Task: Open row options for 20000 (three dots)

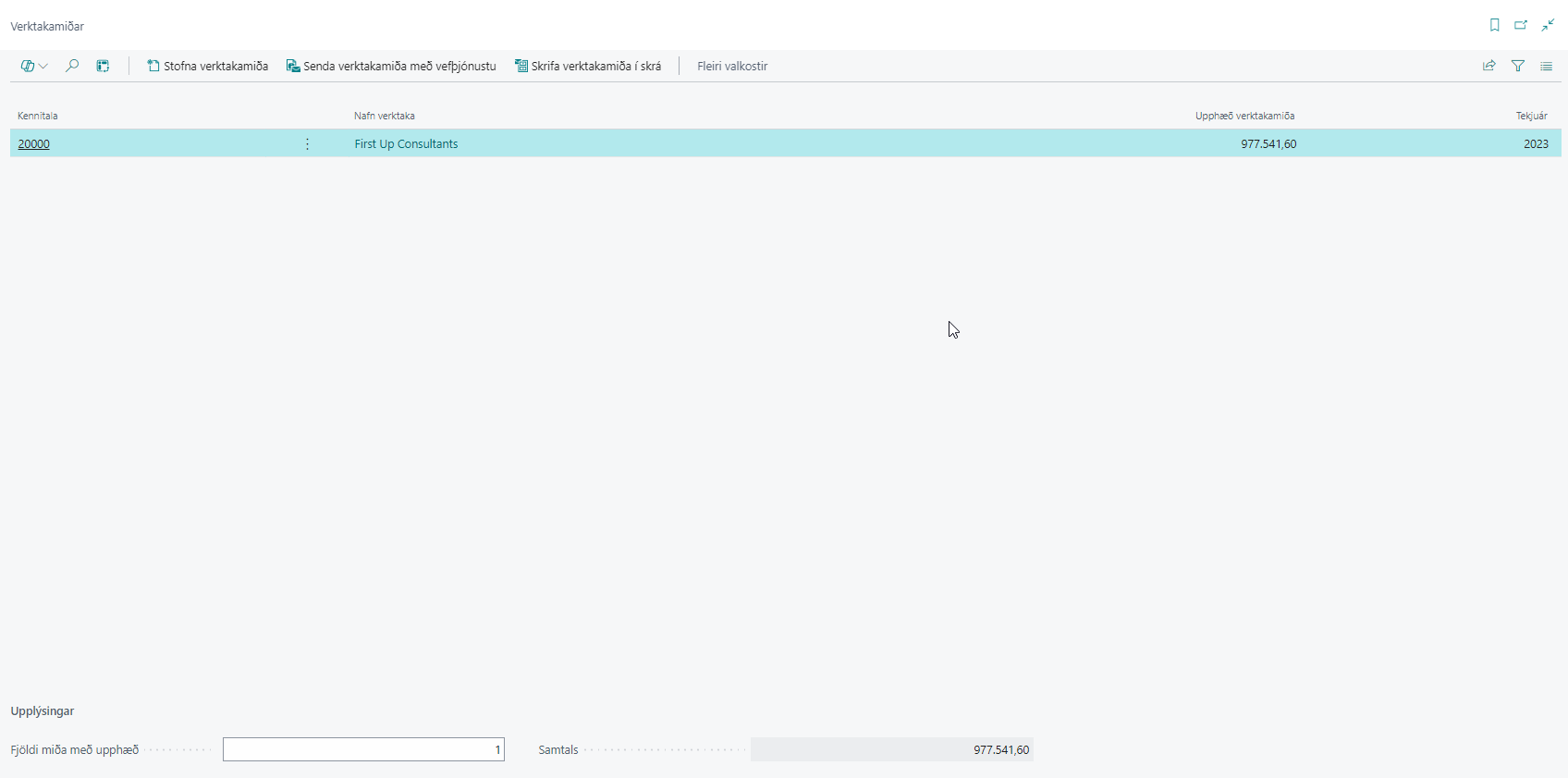Action: (308, 143)
